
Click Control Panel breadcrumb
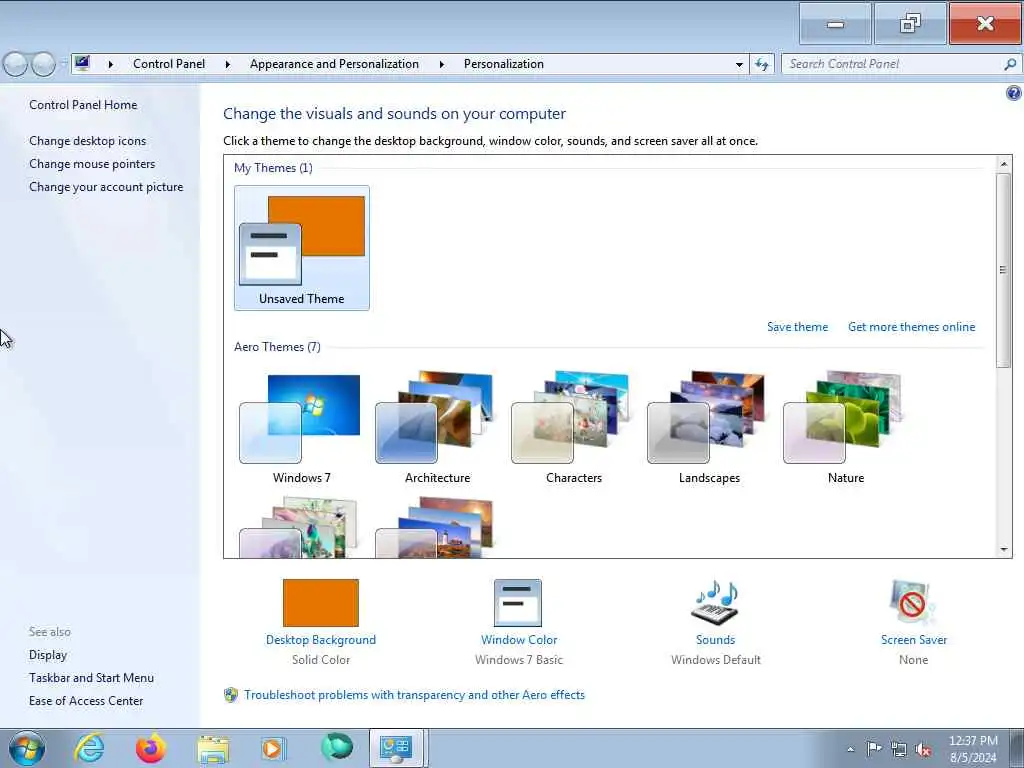169,64
